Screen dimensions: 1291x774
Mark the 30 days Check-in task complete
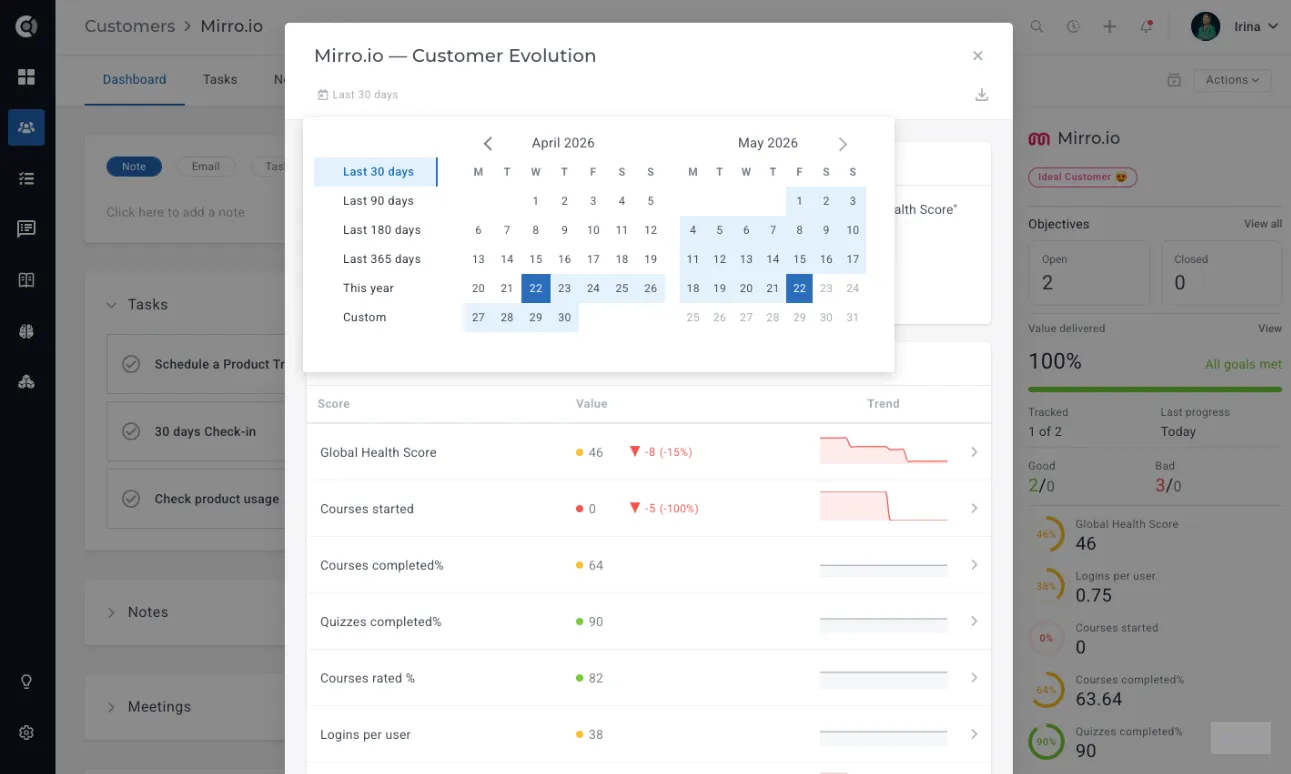tap(131, 432)
